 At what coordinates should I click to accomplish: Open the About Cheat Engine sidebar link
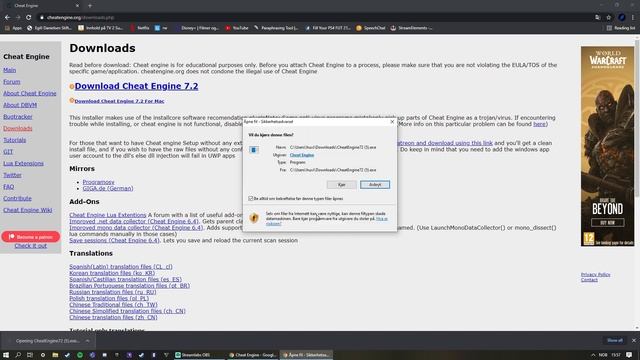point(30,93)
